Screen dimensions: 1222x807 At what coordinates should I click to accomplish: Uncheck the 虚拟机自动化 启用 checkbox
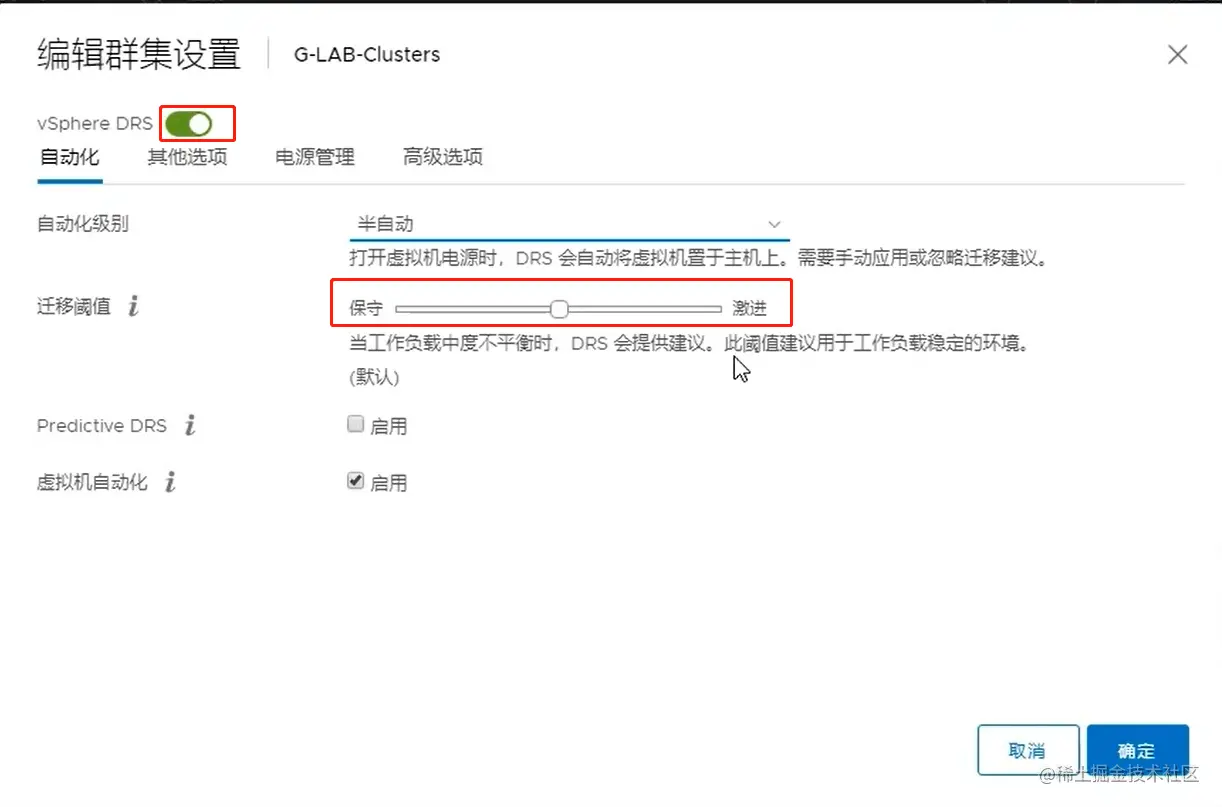(355, 481)
